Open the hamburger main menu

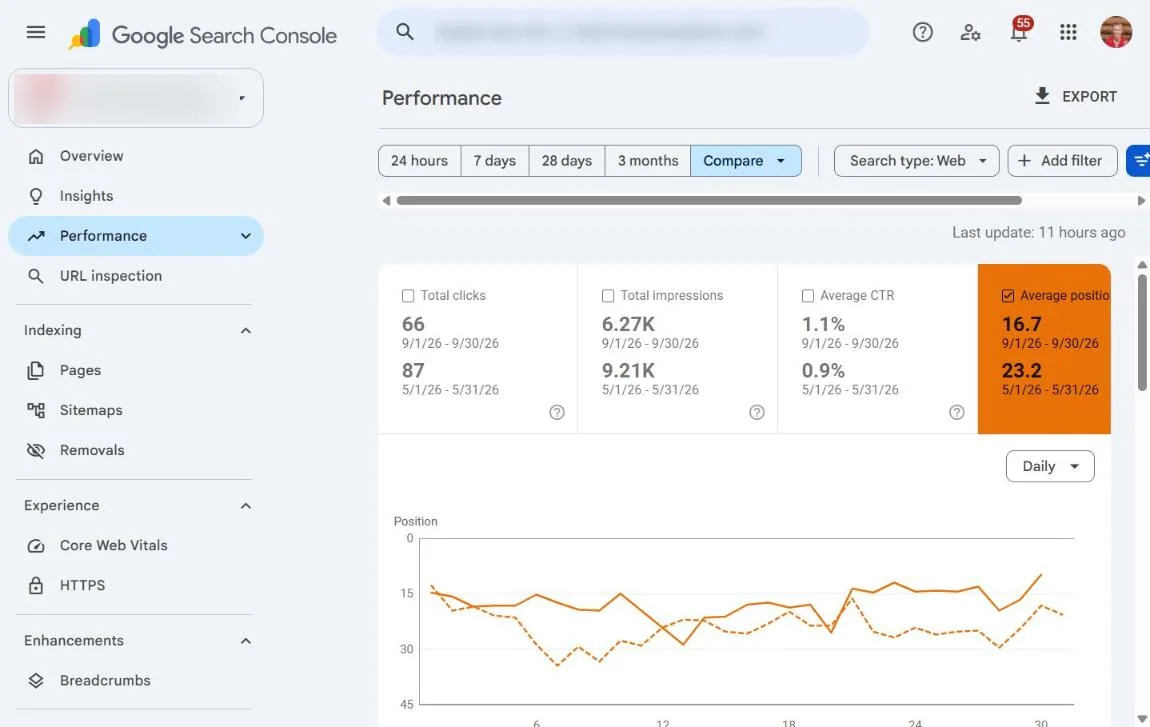[36, 32]
